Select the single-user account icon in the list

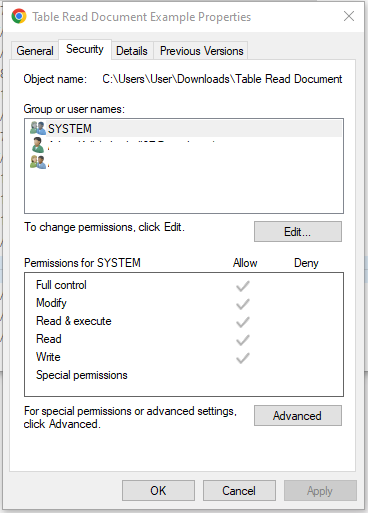click(38, 145)
